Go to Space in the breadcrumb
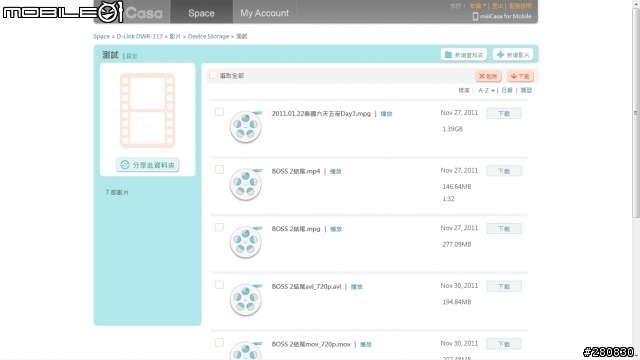 (101, 36)
